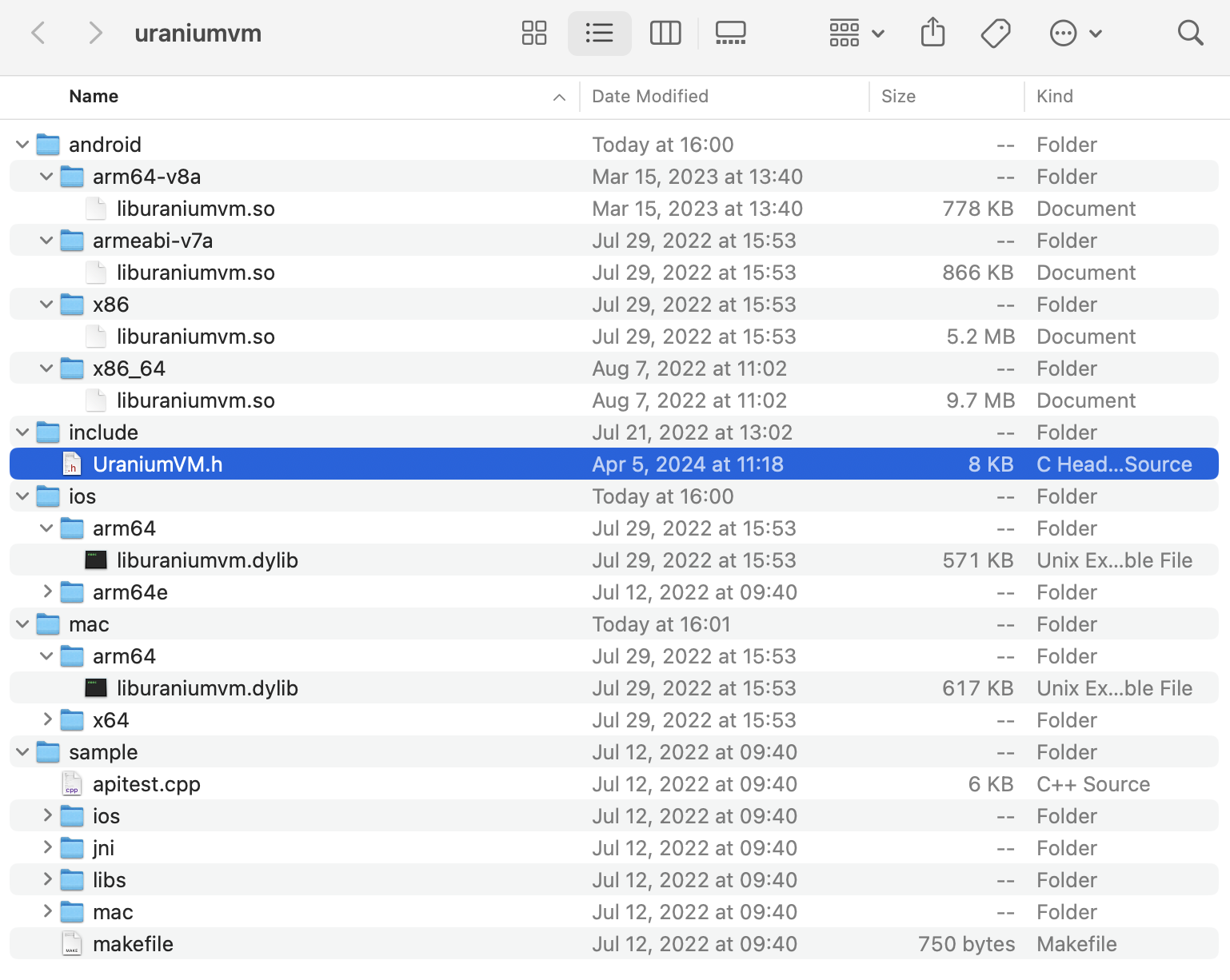1230x980 pixels.
Task: Expand the arm64e folder
Action: 47,592
